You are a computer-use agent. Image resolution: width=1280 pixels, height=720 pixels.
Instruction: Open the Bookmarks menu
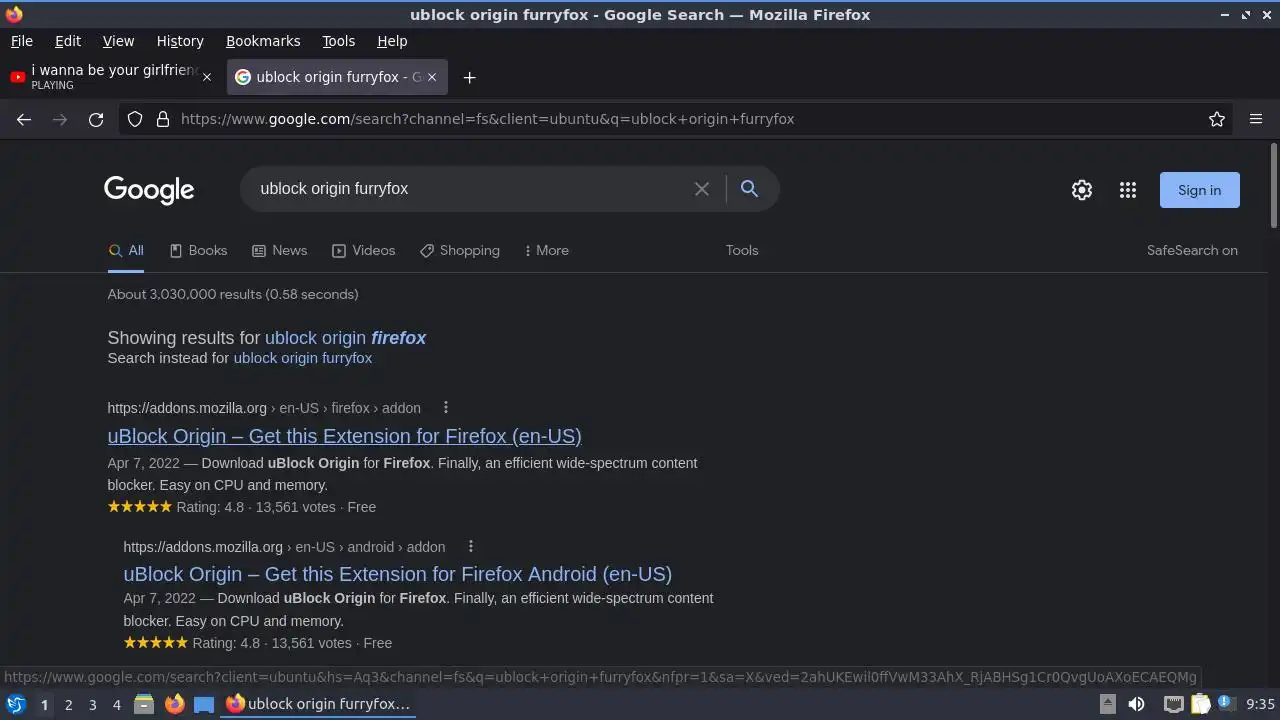click(263, 41)
